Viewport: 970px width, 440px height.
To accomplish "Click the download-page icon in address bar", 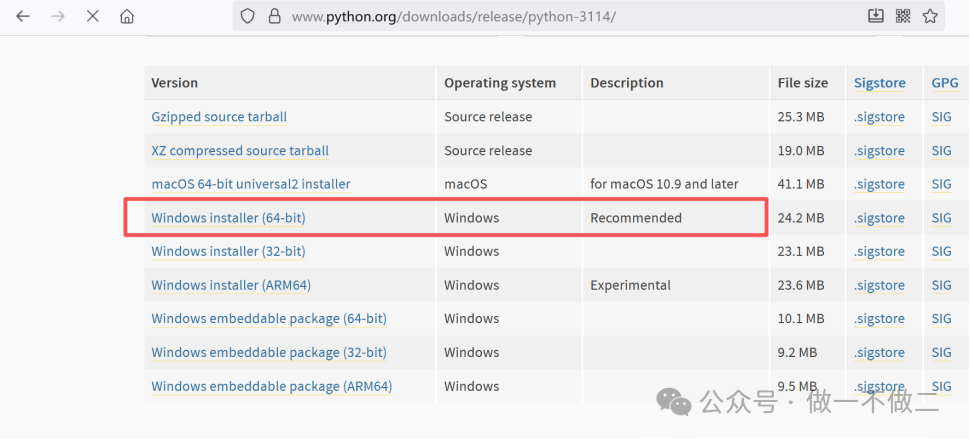I will click(875, 16).
